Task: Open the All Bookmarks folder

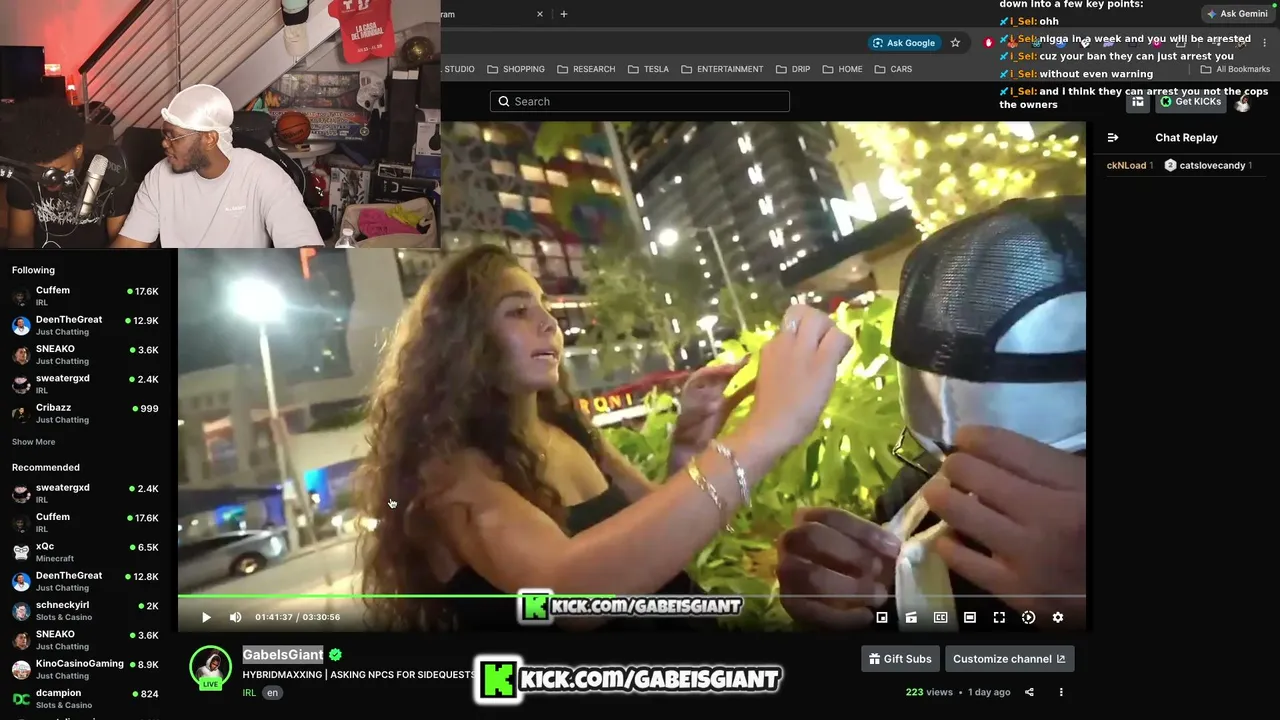Action: pos(1235,69)
